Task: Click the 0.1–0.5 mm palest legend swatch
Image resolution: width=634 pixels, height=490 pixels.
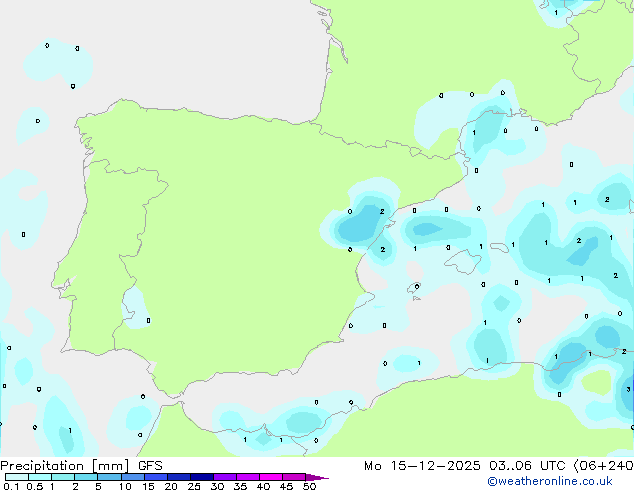Action: tap(17, 477)
